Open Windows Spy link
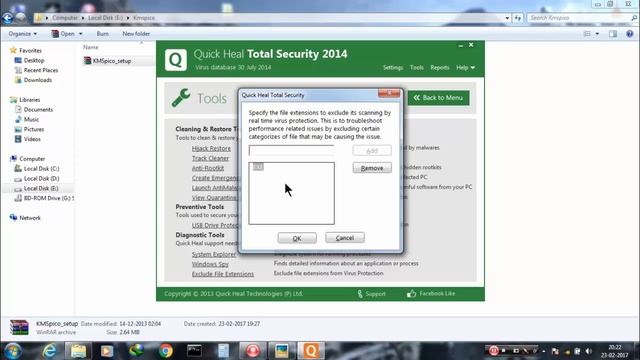640x360 pixels. click(210, 264)
